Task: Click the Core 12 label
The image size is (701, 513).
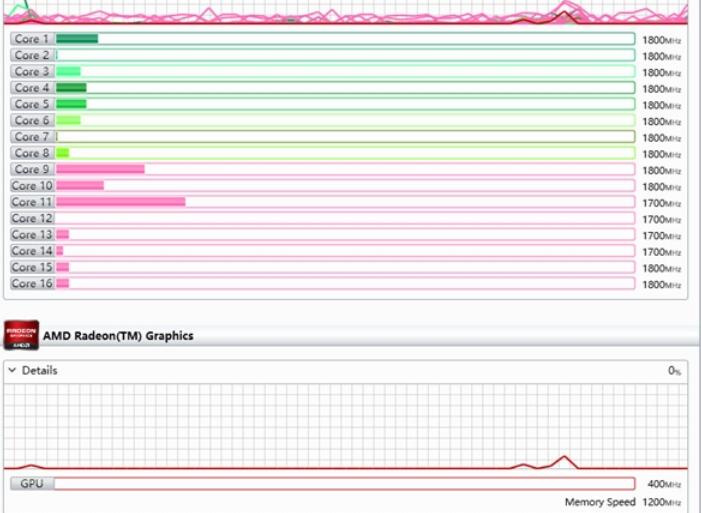Action: (x=32, y=218)
